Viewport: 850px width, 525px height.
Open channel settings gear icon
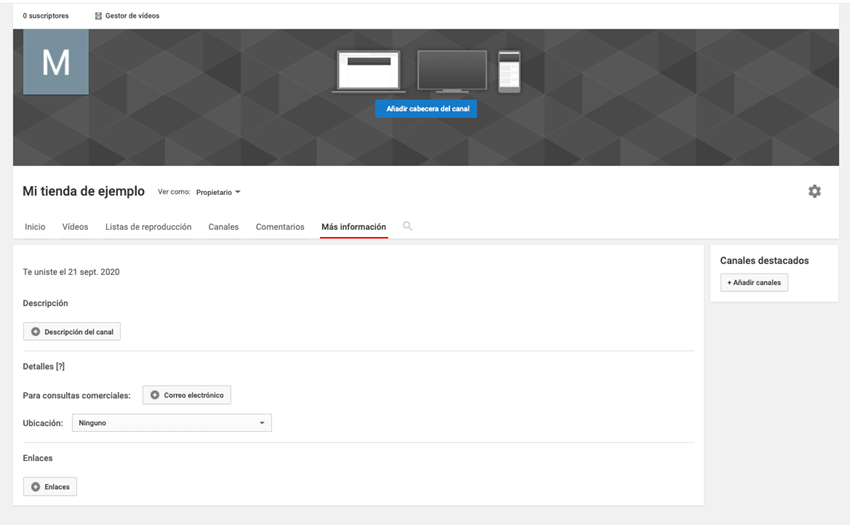point(814,191)
